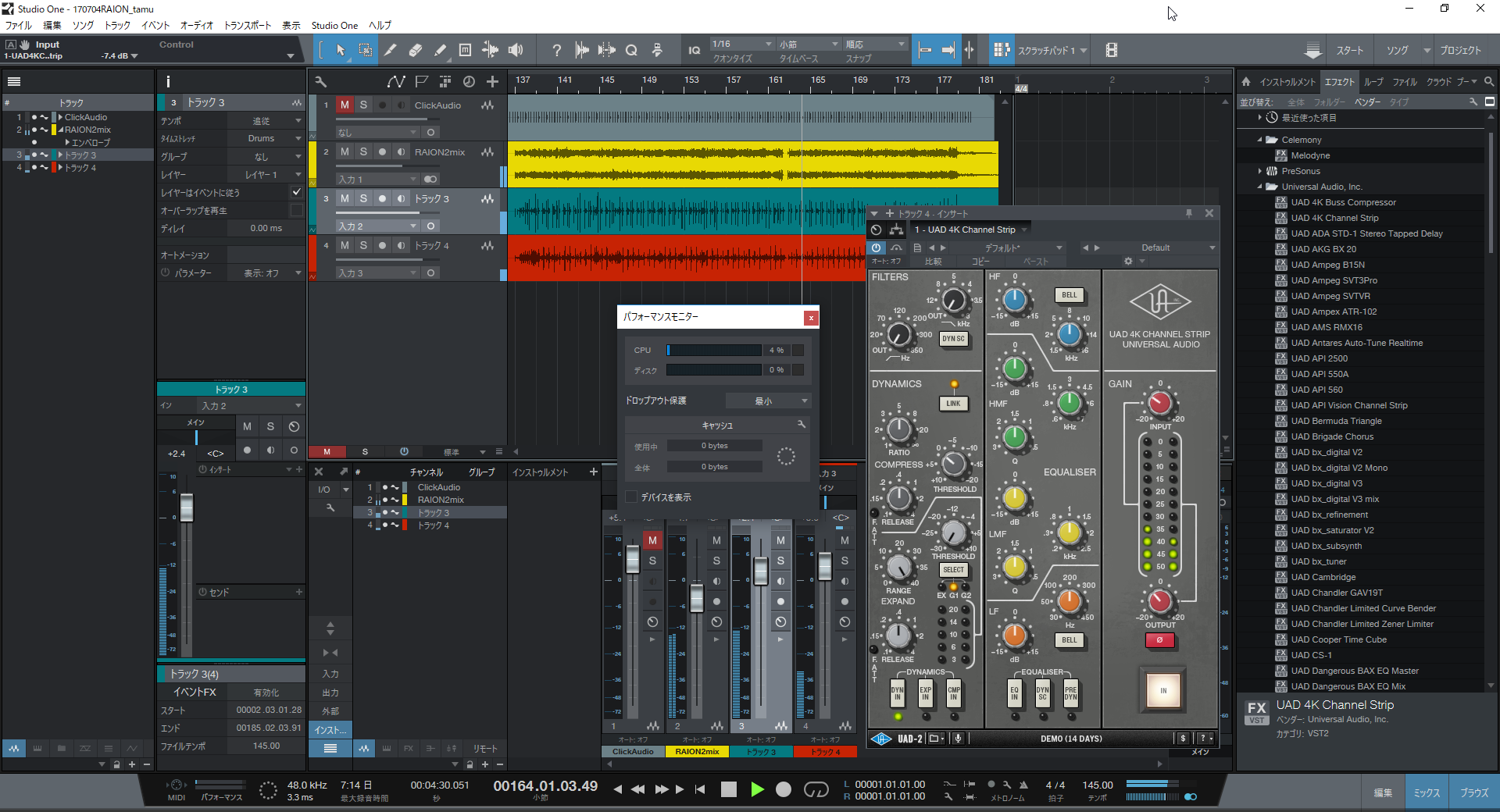The width and height of the screenshot is (1500, 812).
Task: Adjust the red INPUT gain knob
Action: click(x=1160, y=403)
